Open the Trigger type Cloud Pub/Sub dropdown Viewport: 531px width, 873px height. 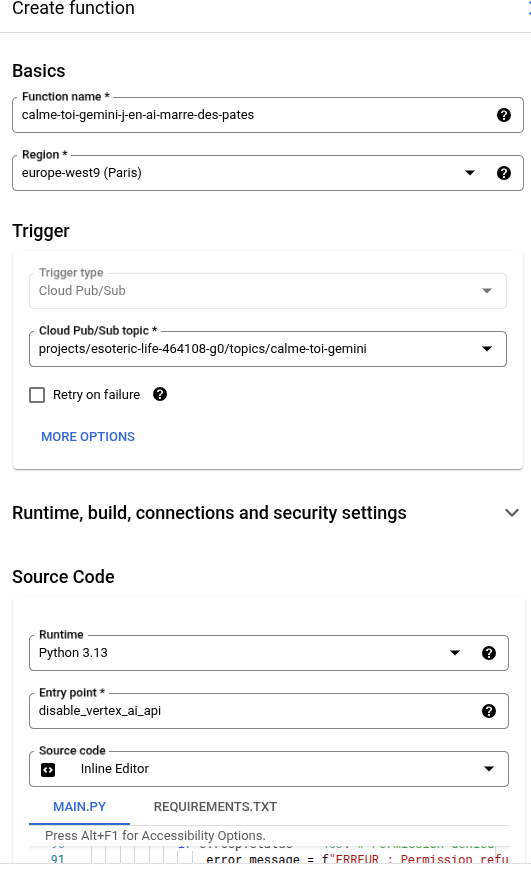click(x=268, y=291)
